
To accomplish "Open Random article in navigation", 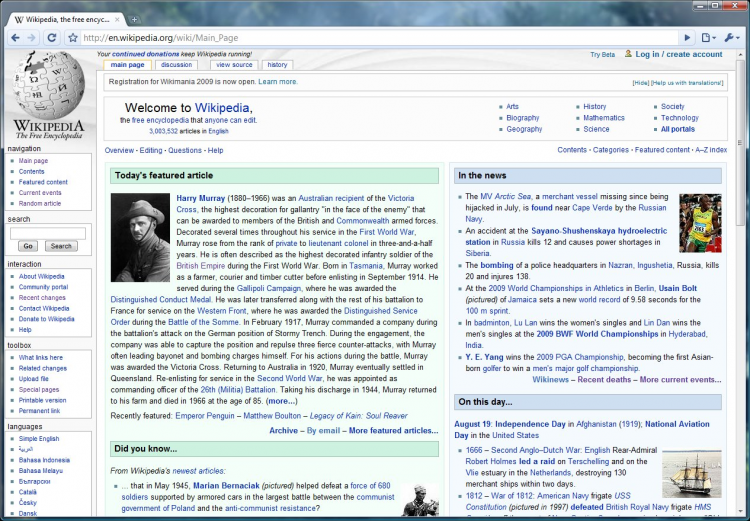I will [40, 203].
